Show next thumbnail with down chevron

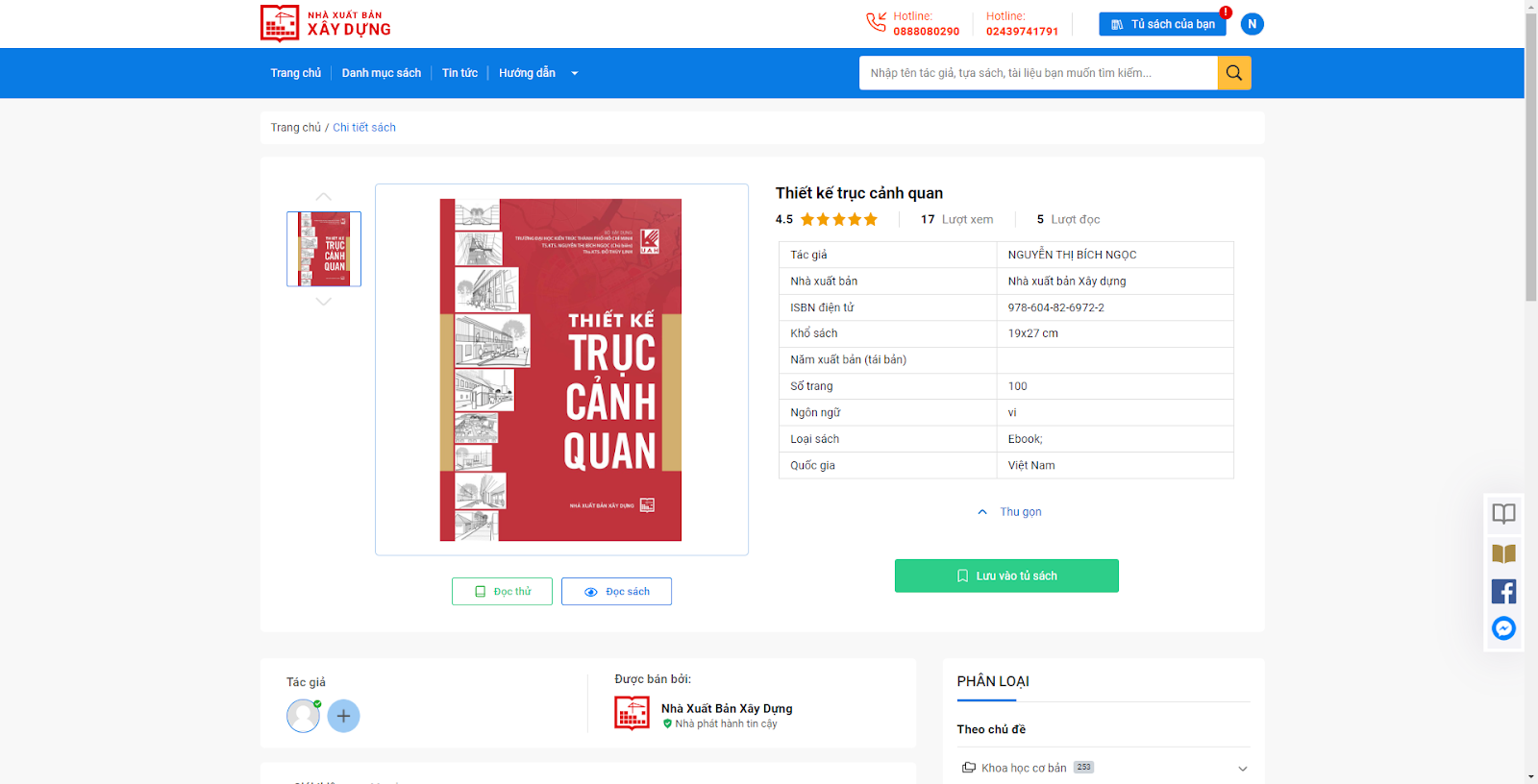pyautogui.click(x=324, y=302)
